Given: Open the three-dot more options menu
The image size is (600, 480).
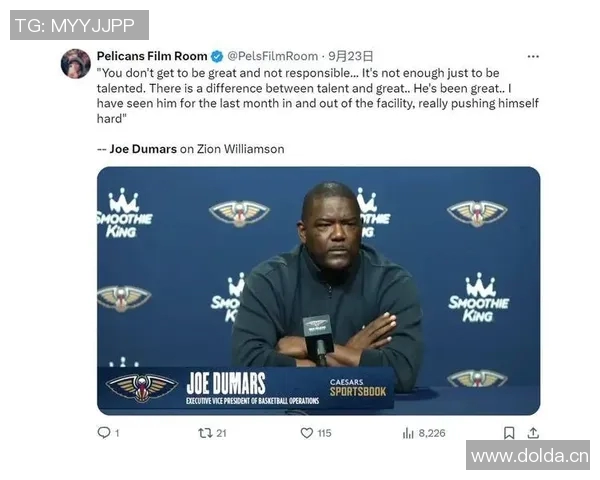Looking at the screenshot, I should tap(533, 56).
